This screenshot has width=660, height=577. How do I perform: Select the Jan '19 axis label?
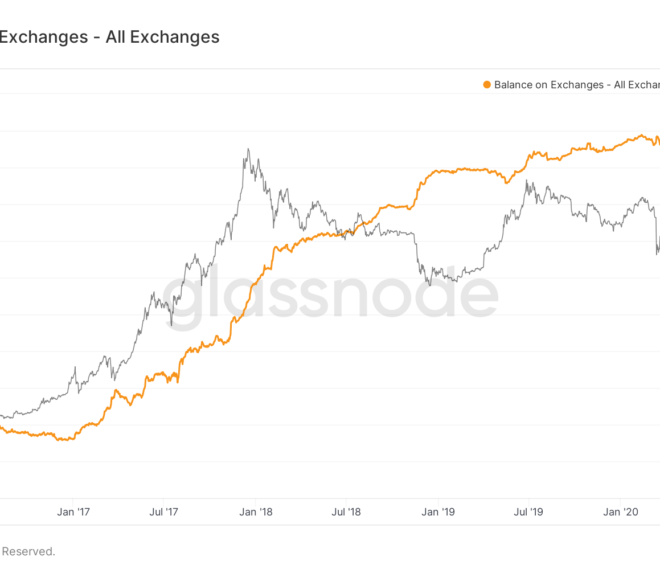(x=438, y=512)
